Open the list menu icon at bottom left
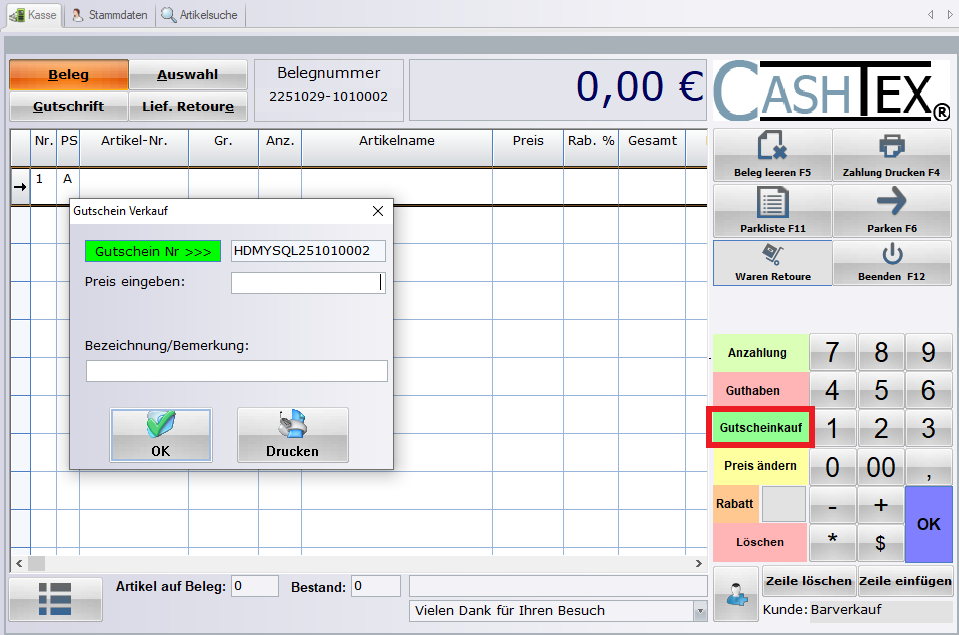The width and height of the screenshot is (959, 635). [x=55, y=598]
